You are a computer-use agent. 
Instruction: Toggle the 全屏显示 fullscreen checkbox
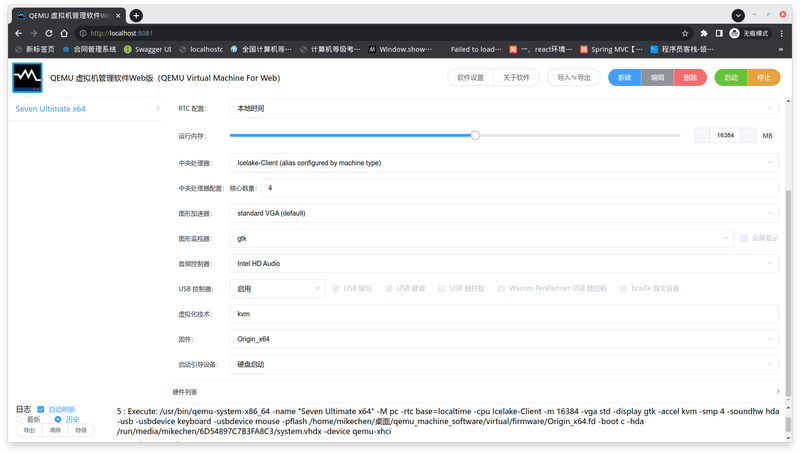click(x=744, y=238)
